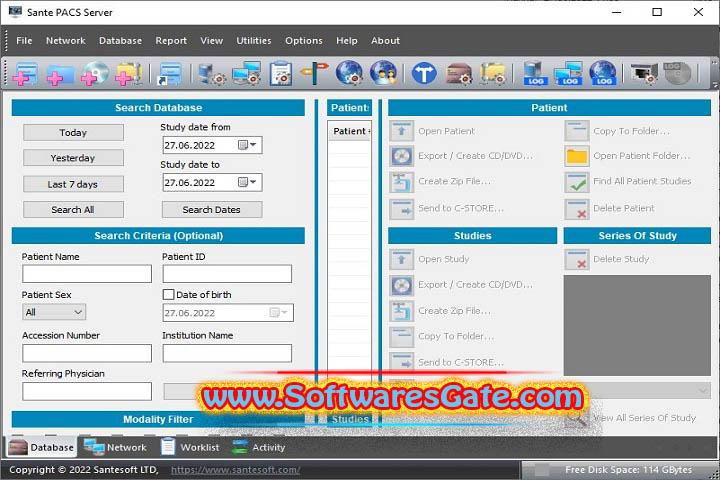Open Study date to calendar dropdown
The width and height of the screenshot is (720, 480).
point(248,182)
